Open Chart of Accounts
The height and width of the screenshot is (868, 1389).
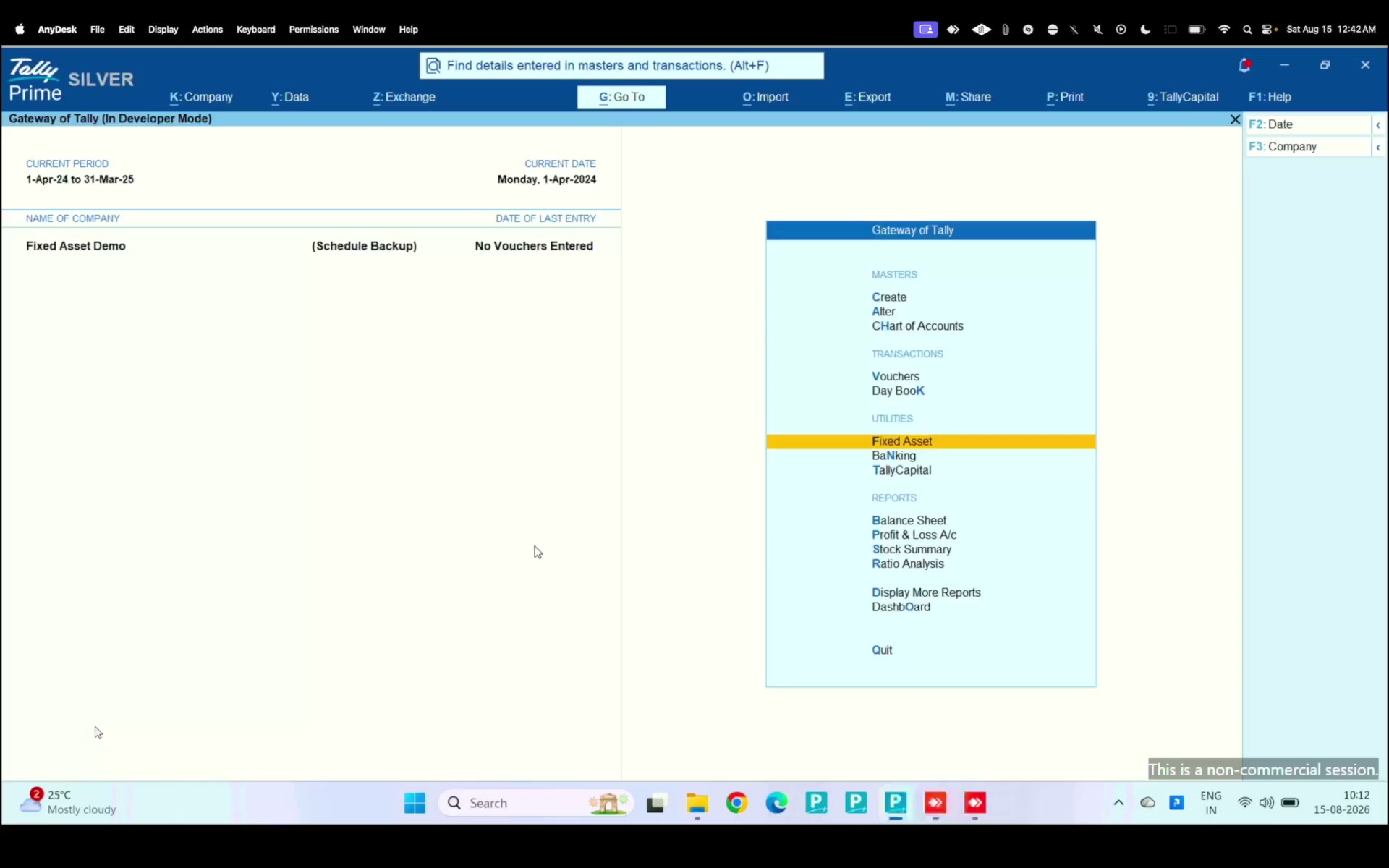click(x=917, y=326)
